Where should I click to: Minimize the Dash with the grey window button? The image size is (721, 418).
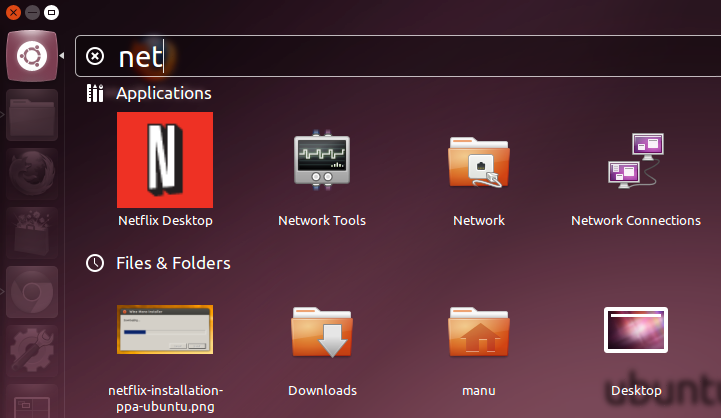click(x=32, y=12)
